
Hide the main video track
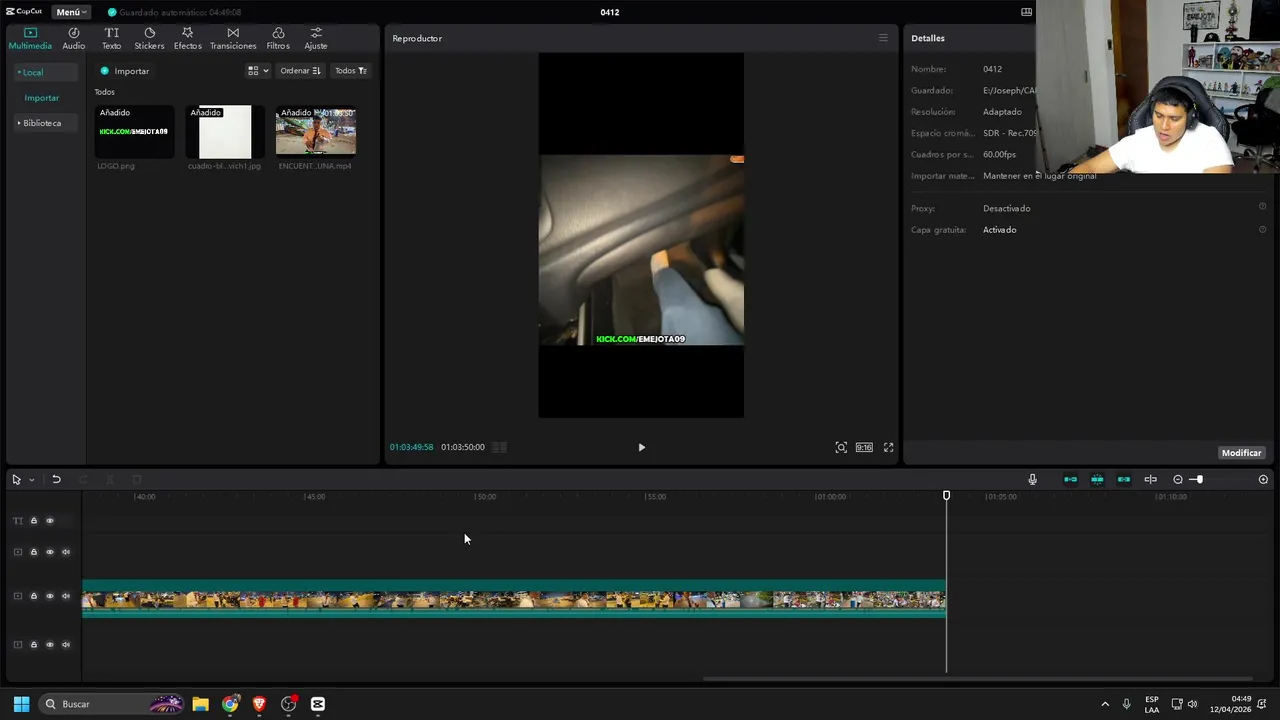(49, 596)
